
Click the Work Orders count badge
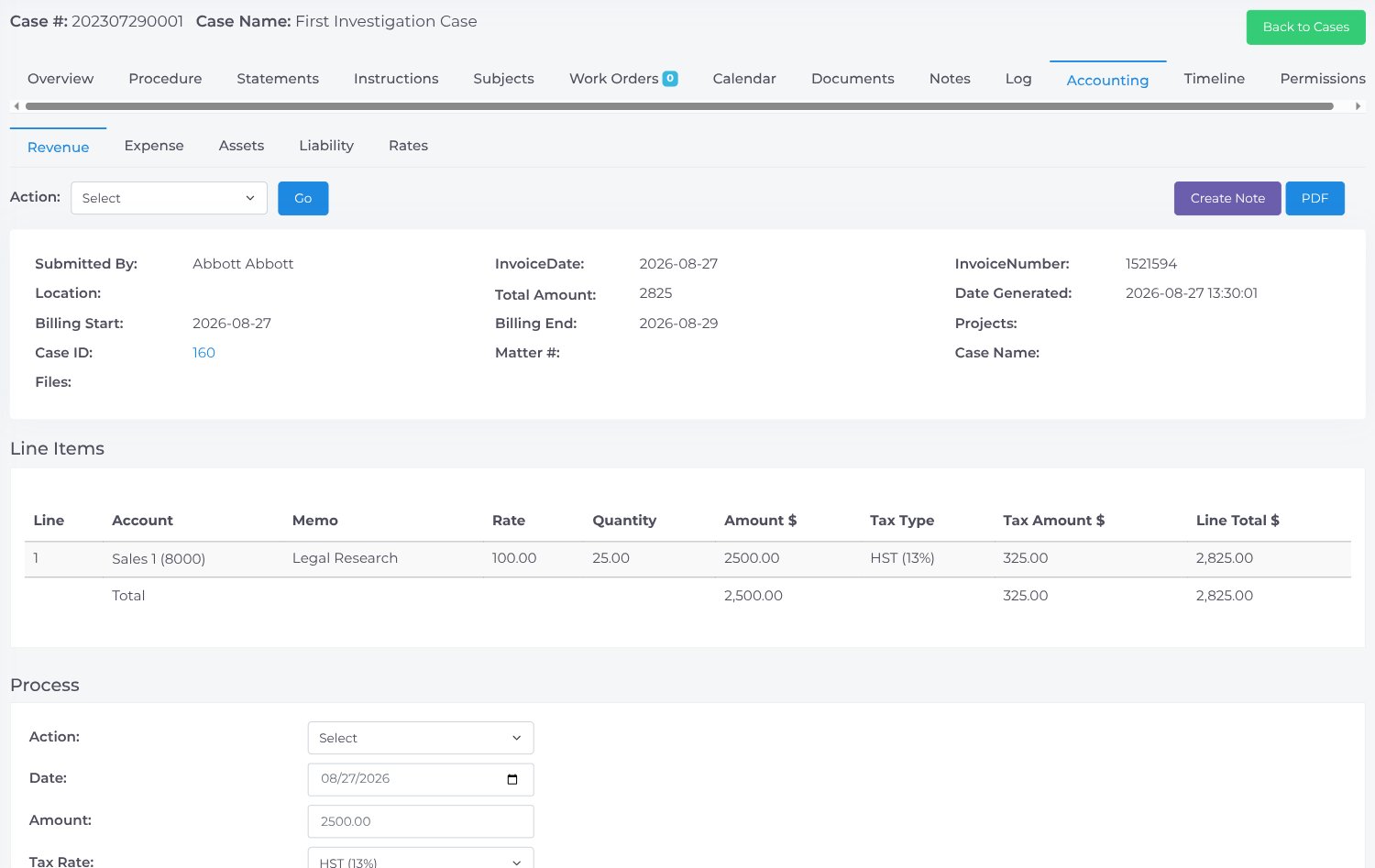670,79
